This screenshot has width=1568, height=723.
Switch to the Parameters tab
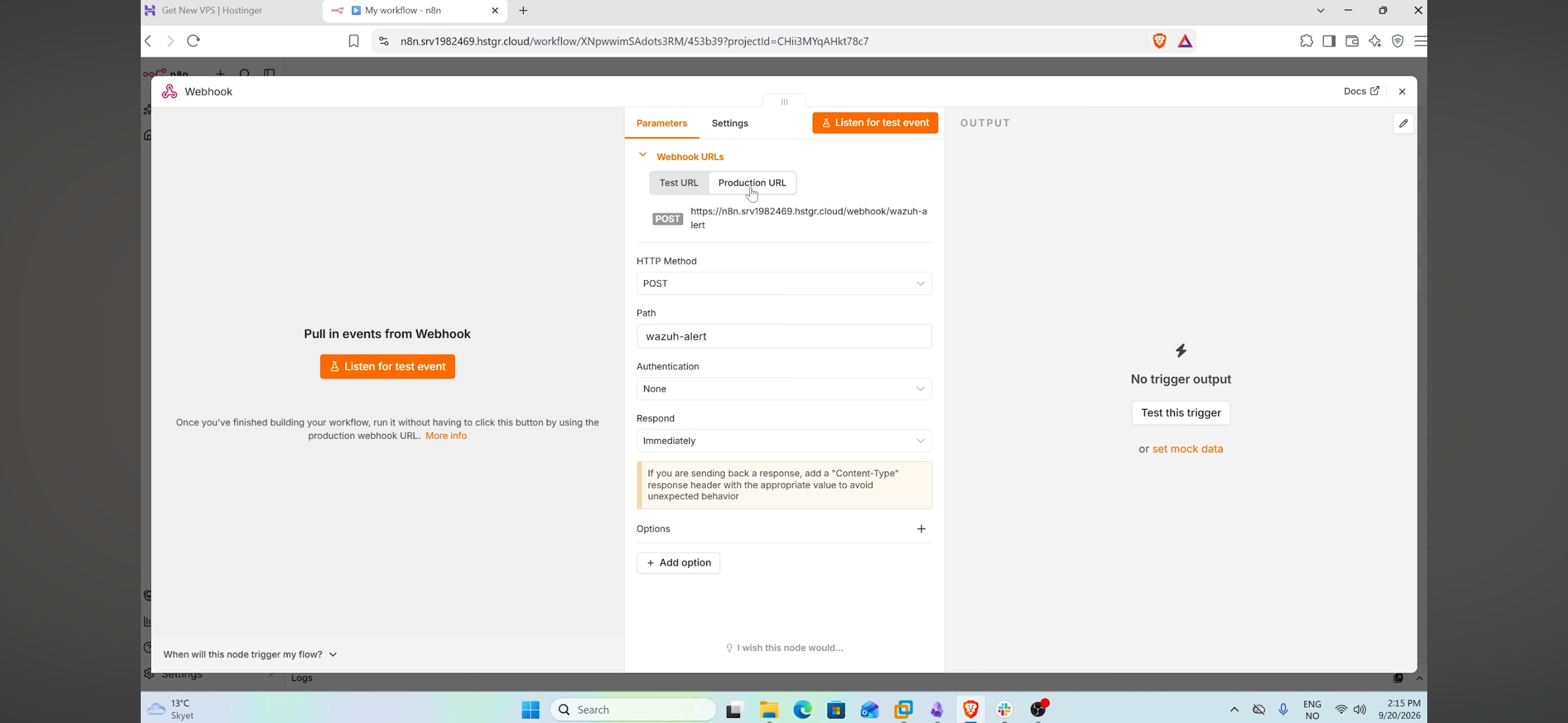coord(662,123)
